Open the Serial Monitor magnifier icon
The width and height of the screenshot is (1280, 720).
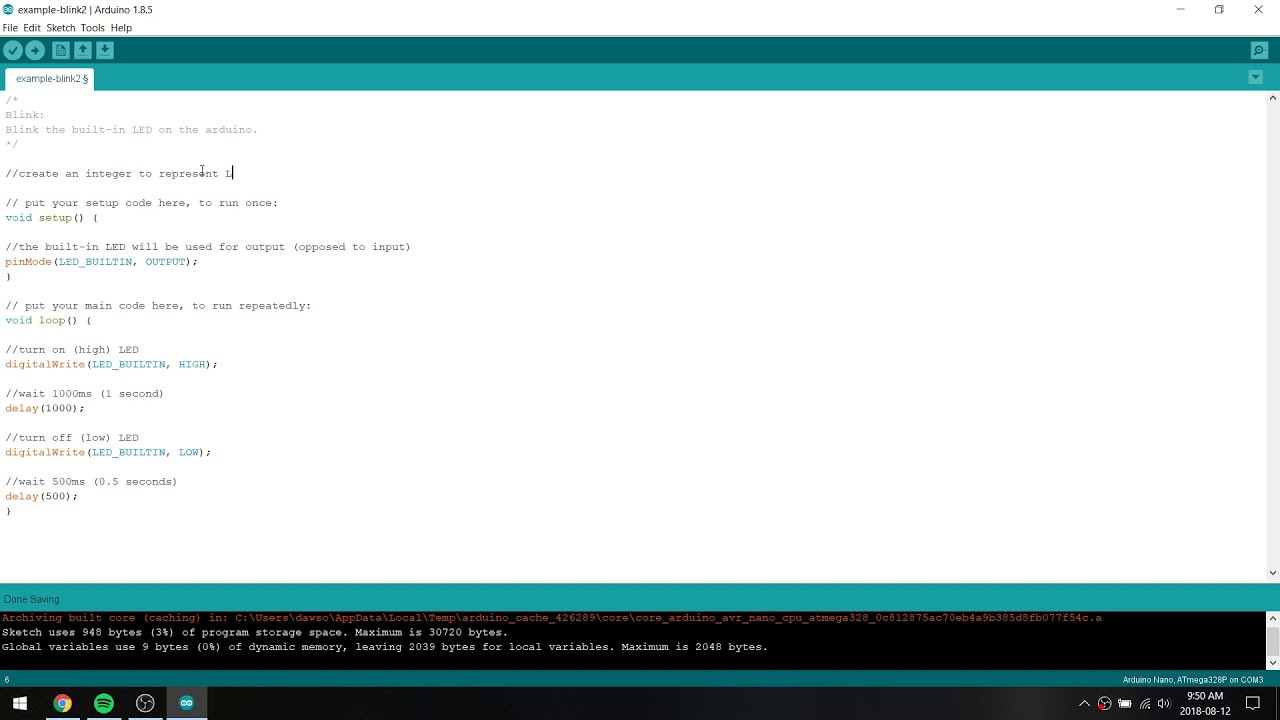tap(1259, 50)
